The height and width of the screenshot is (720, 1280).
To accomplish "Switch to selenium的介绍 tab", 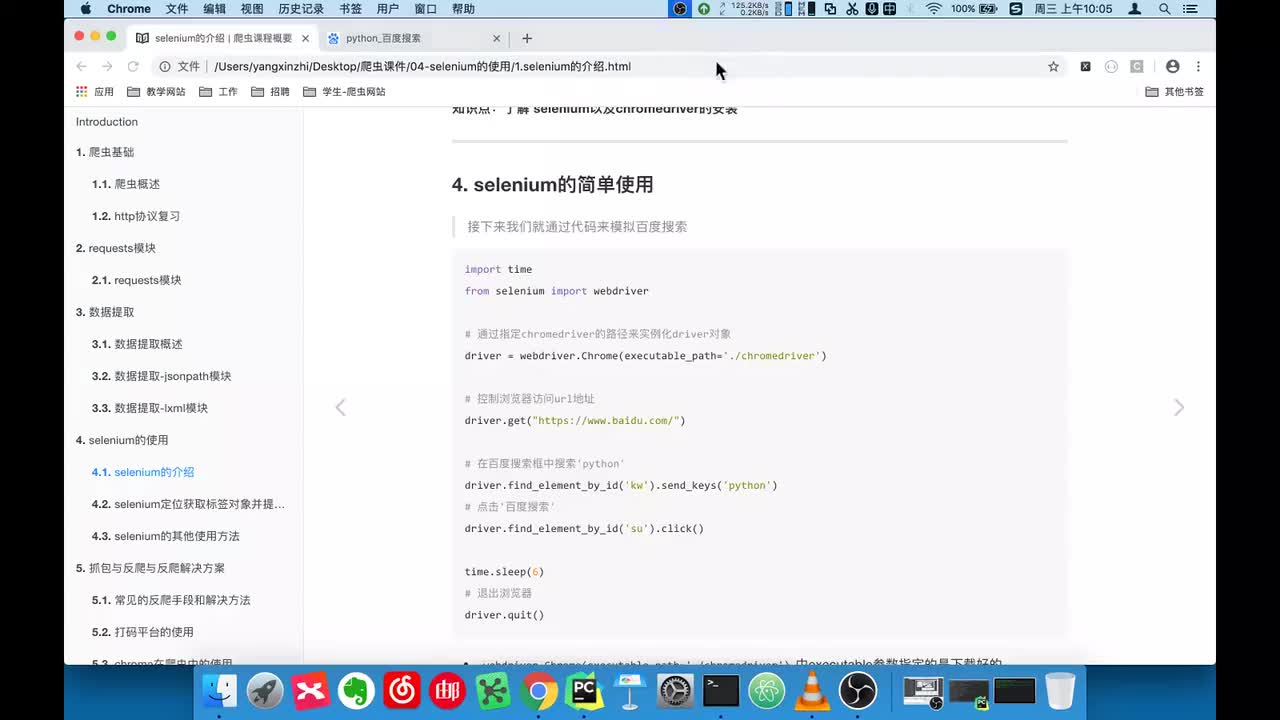I will pos(223,38).
